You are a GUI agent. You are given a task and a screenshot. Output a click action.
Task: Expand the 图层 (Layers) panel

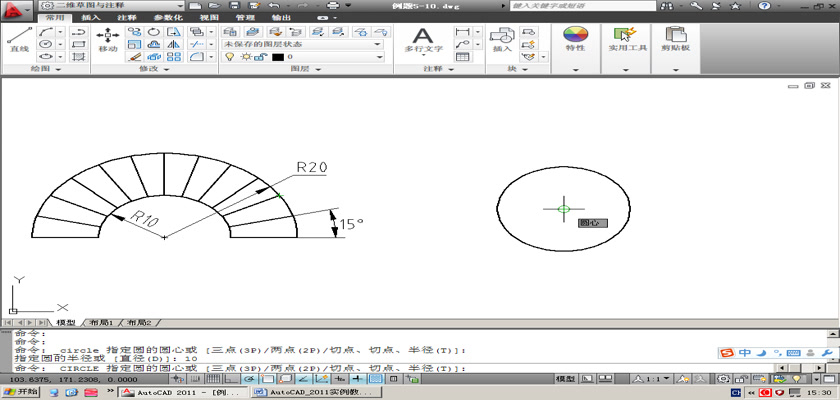click(306, 69)
